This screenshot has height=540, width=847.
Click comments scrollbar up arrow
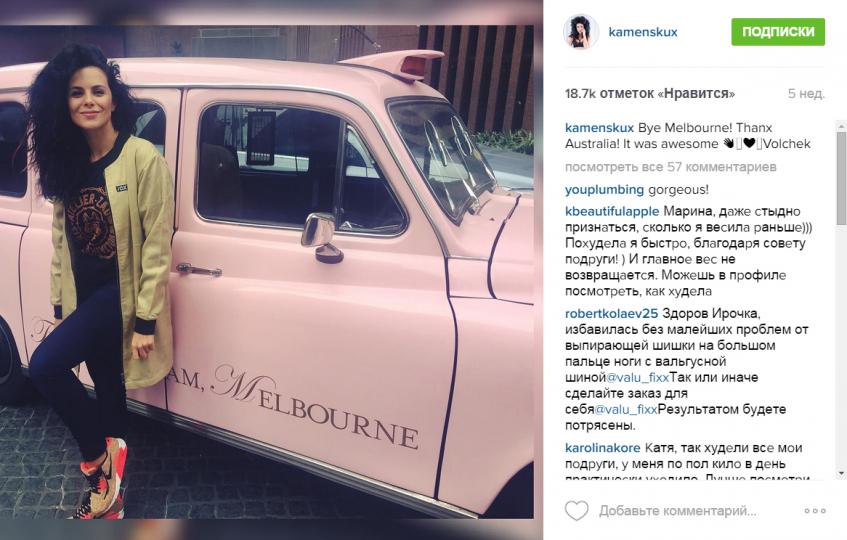click(x=841, y=126)
